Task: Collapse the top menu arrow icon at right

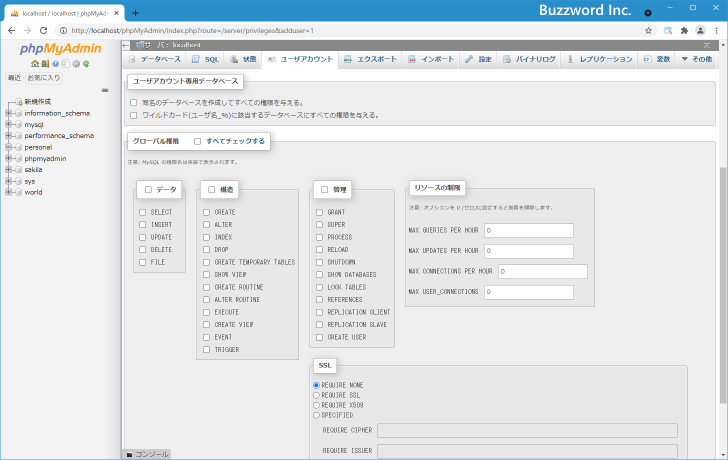Action: click(707, 45)
